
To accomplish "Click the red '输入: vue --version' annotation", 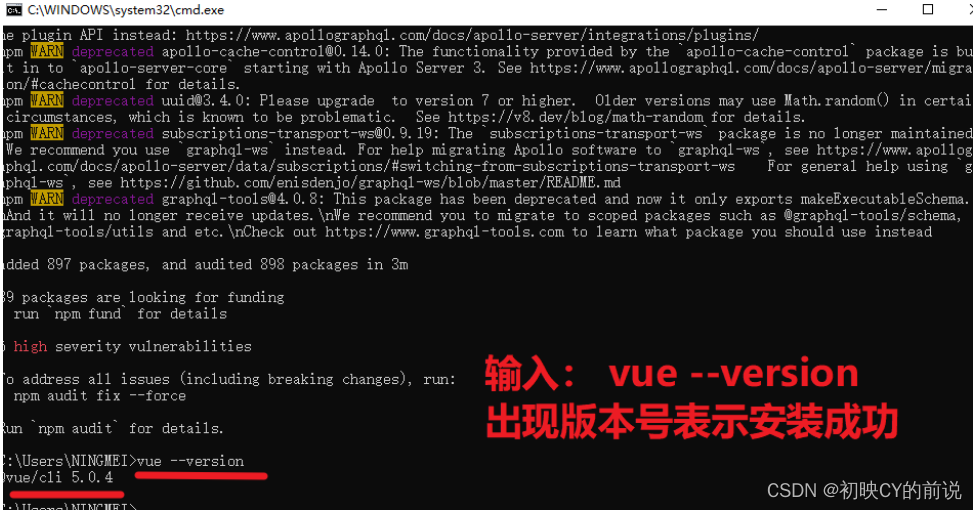I will 672,374.
